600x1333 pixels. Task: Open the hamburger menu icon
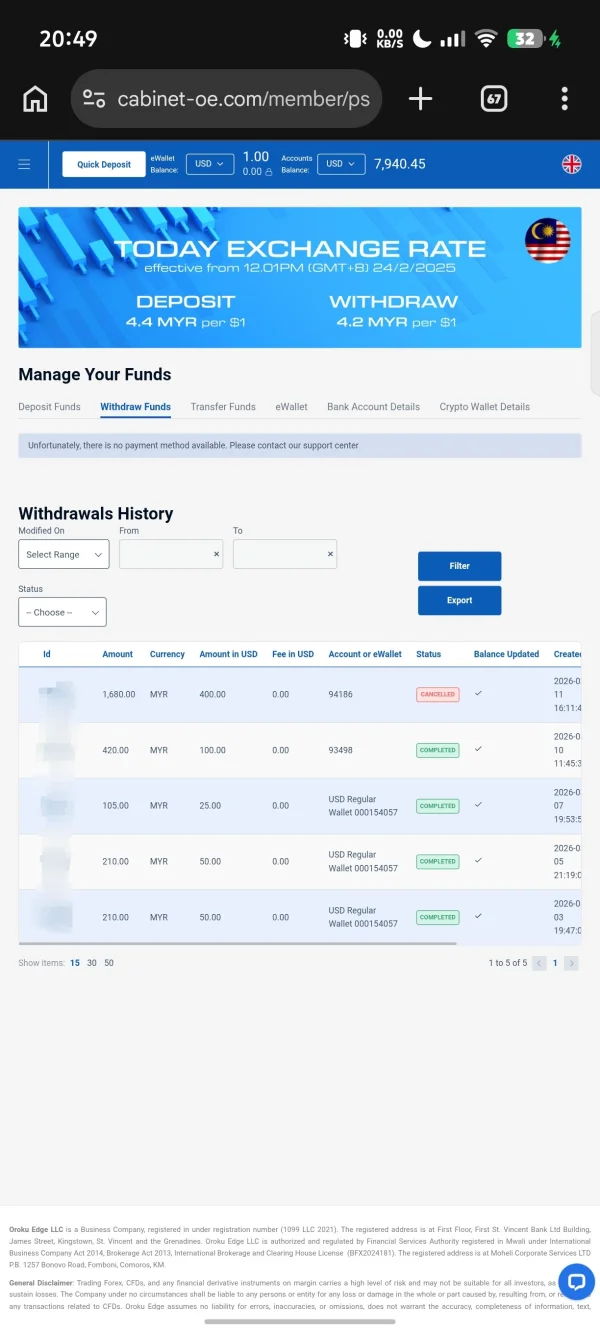click(x=24, y=164)
